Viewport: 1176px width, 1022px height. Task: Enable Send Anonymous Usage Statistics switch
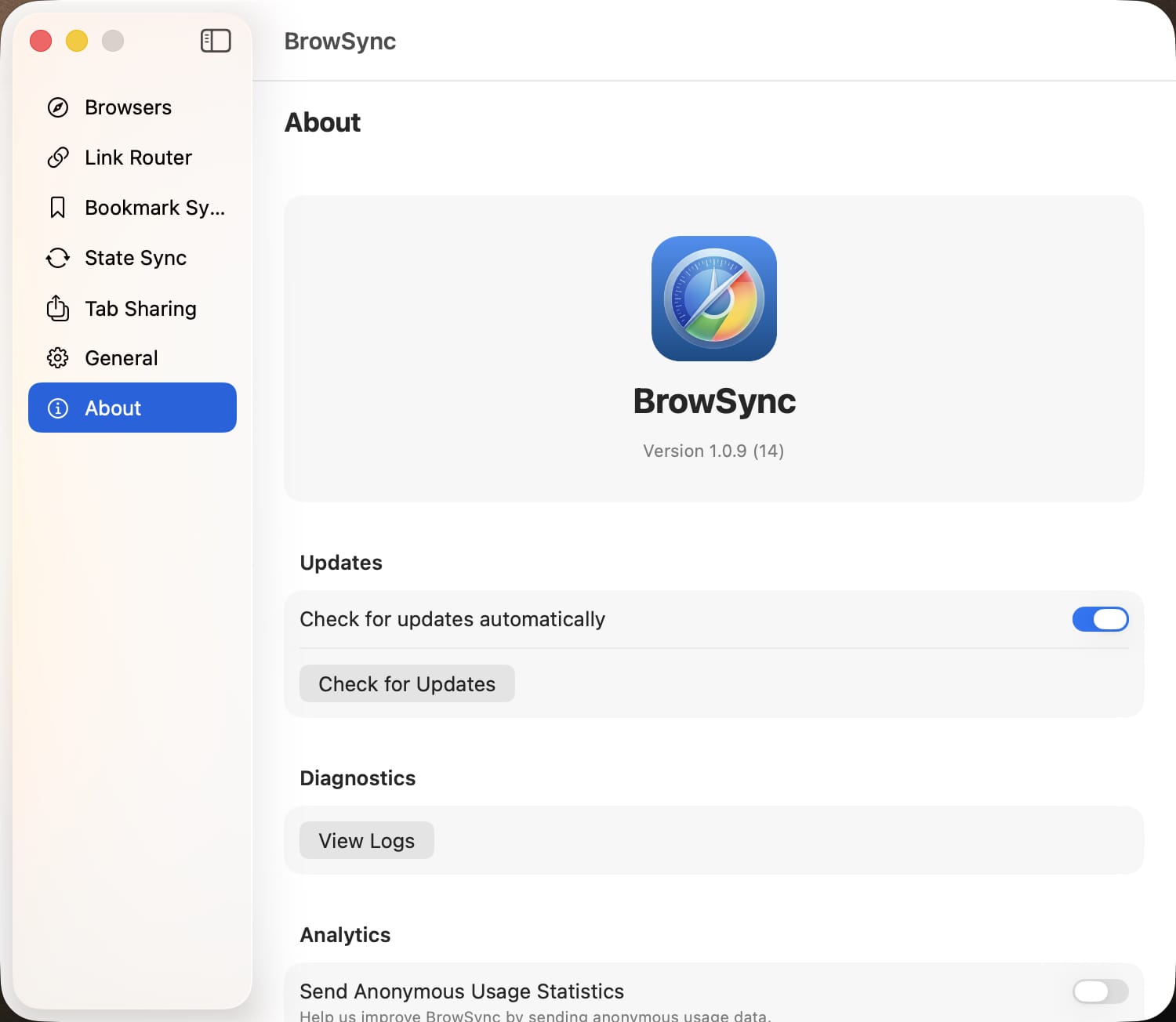(x=1100, y=991)
